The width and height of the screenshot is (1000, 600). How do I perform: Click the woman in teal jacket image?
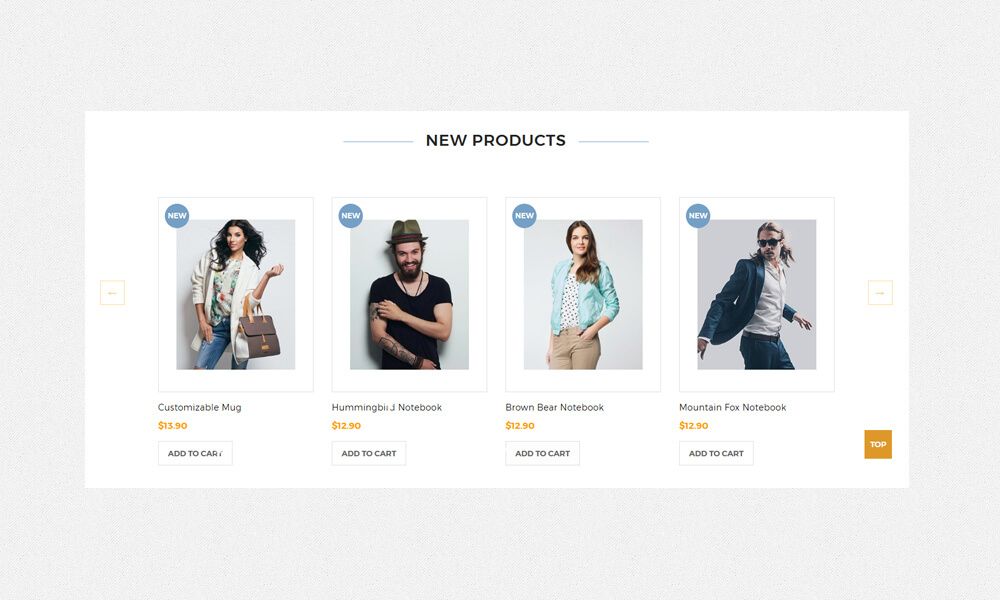tap(583, 295)
